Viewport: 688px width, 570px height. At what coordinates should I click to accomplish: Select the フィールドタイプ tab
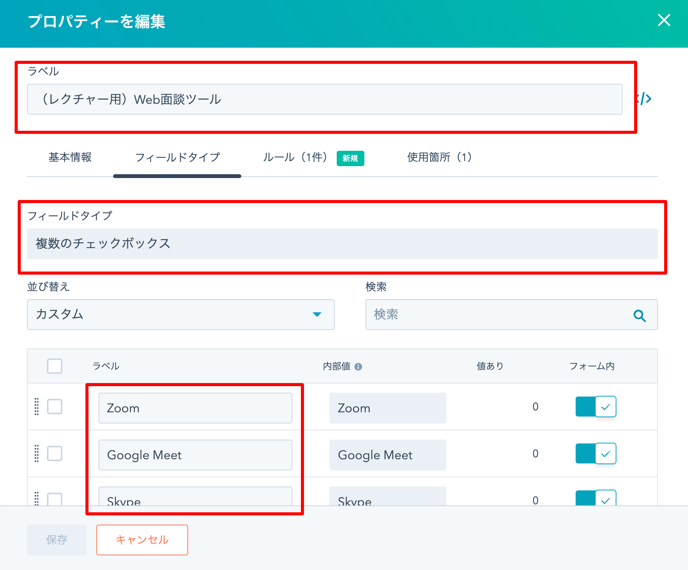click(177, 157)
